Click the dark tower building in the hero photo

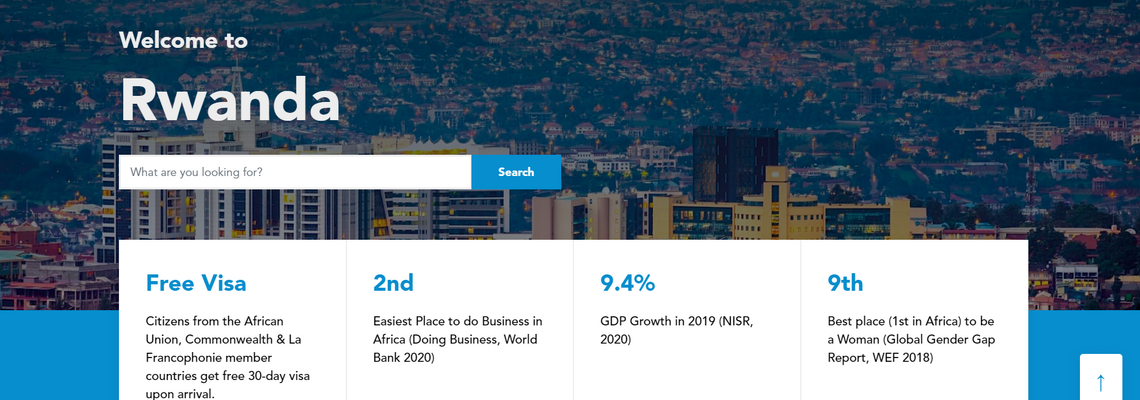tap(735, 160)
